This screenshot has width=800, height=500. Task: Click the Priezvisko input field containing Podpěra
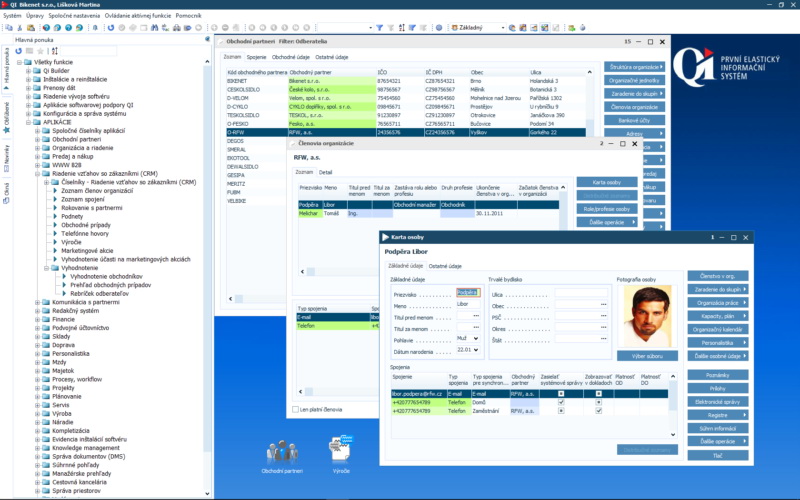(468, 292)
